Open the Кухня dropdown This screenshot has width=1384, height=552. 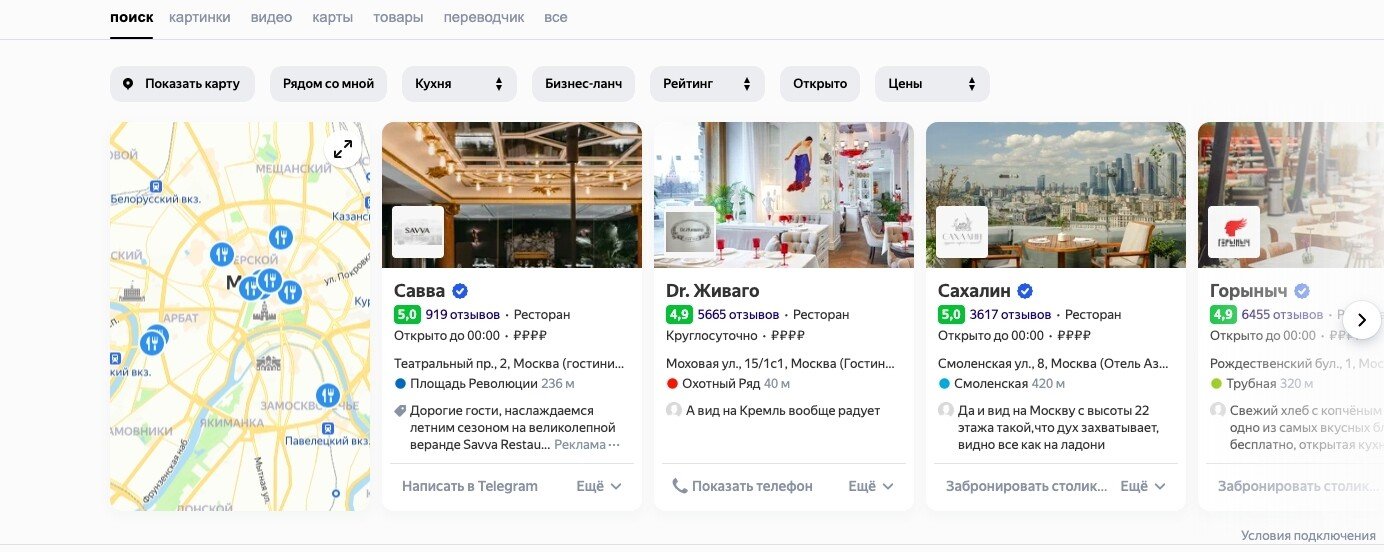[459, 84]
